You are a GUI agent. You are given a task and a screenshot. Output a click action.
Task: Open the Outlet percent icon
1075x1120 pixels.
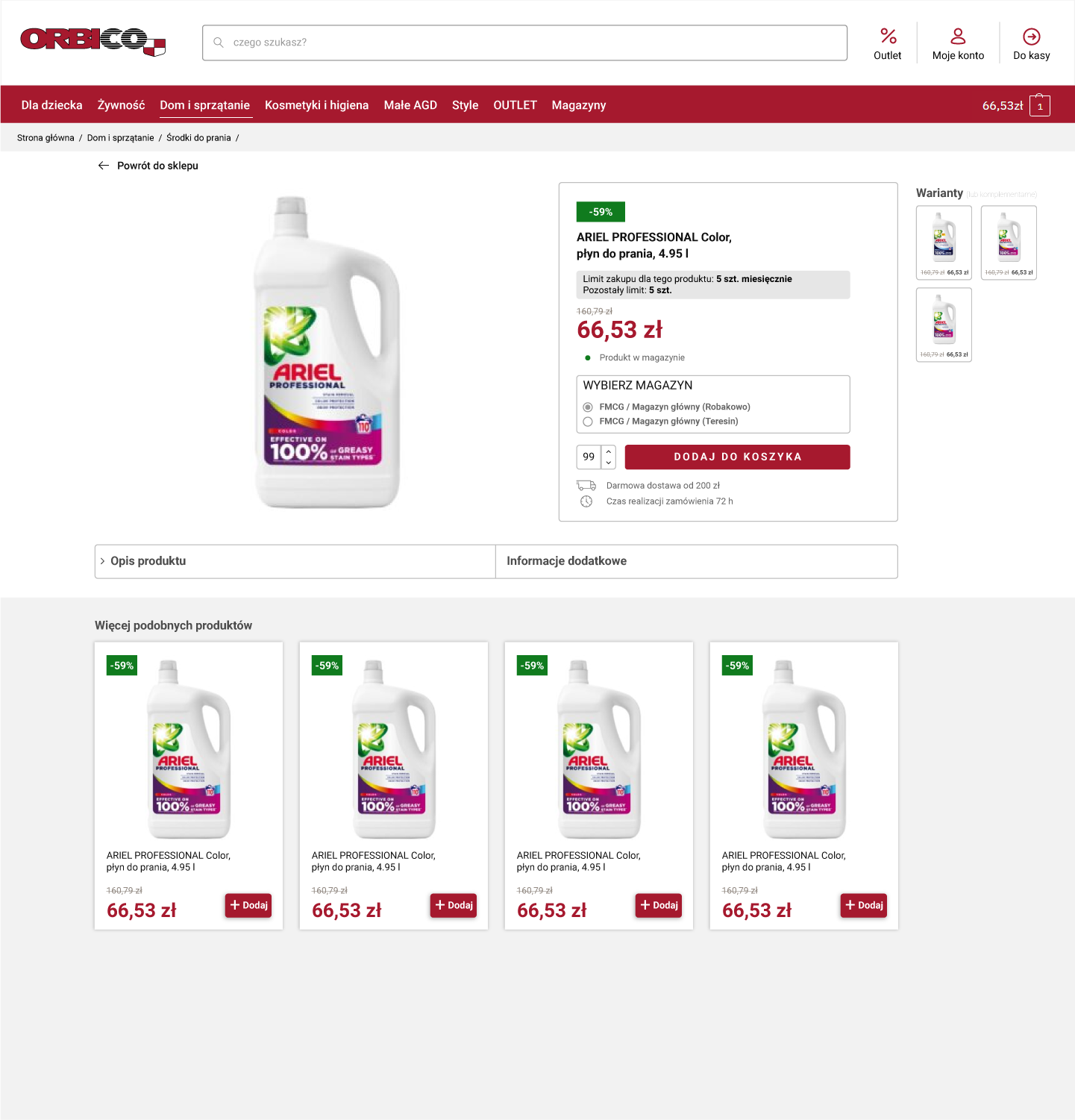(x=888, y=36)
